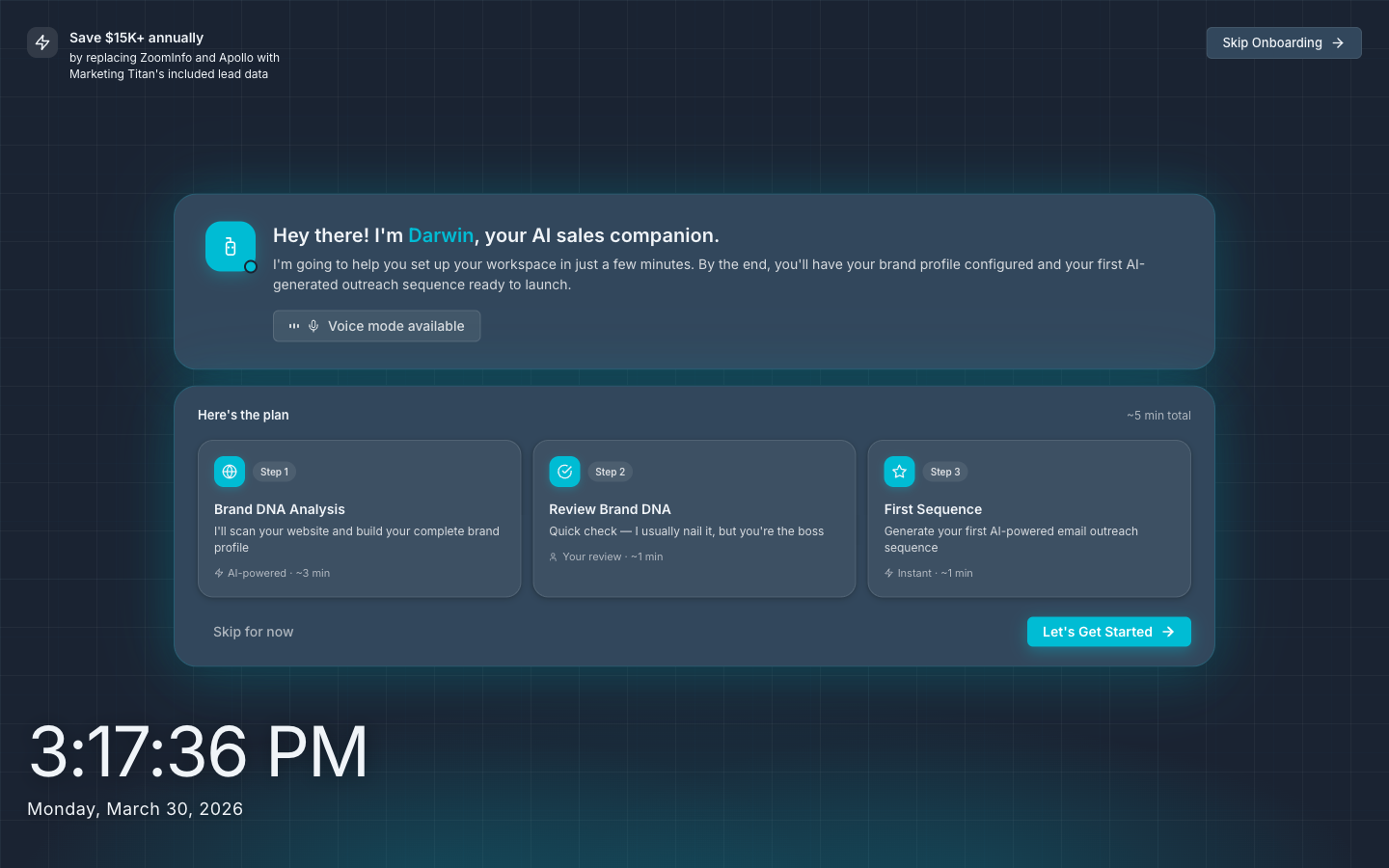Click the 'Skip for now' link

tap(253, 632)
